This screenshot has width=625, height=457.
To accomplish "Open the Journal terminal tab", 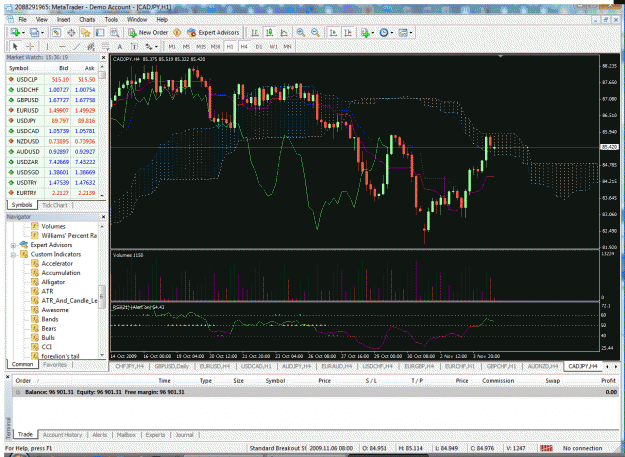I will [x=184, y=435].
